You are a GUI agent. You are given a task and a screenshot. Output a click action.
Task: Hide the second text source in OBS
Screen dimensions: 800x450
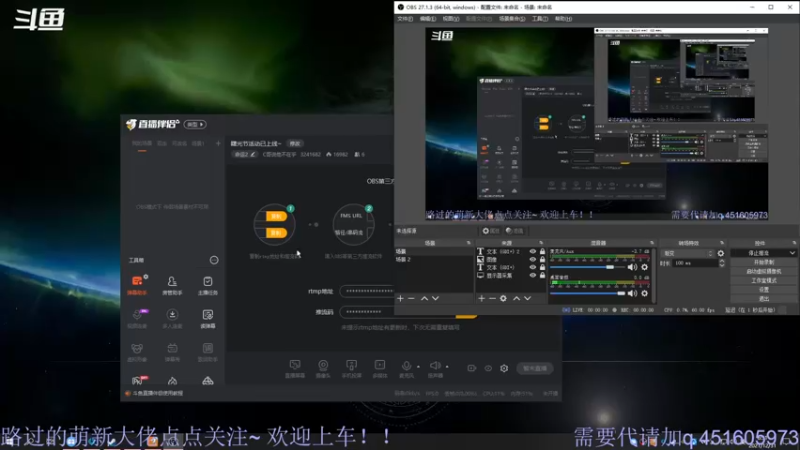pos(533,267)
